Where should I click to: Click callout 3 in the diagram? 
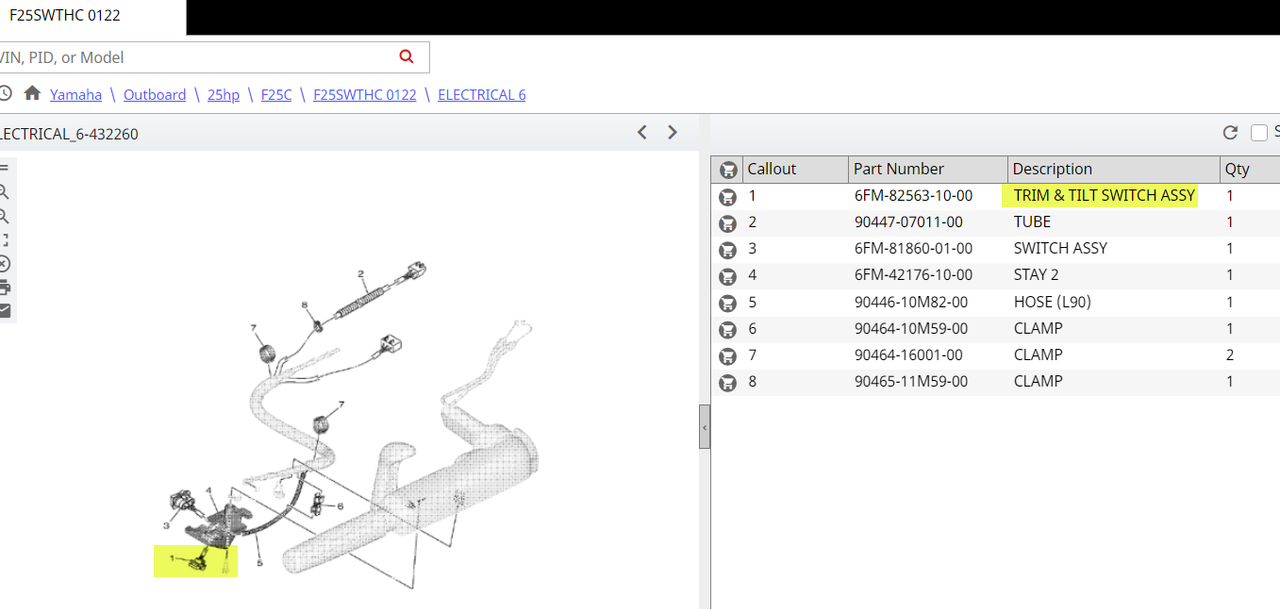click(166, 525)
